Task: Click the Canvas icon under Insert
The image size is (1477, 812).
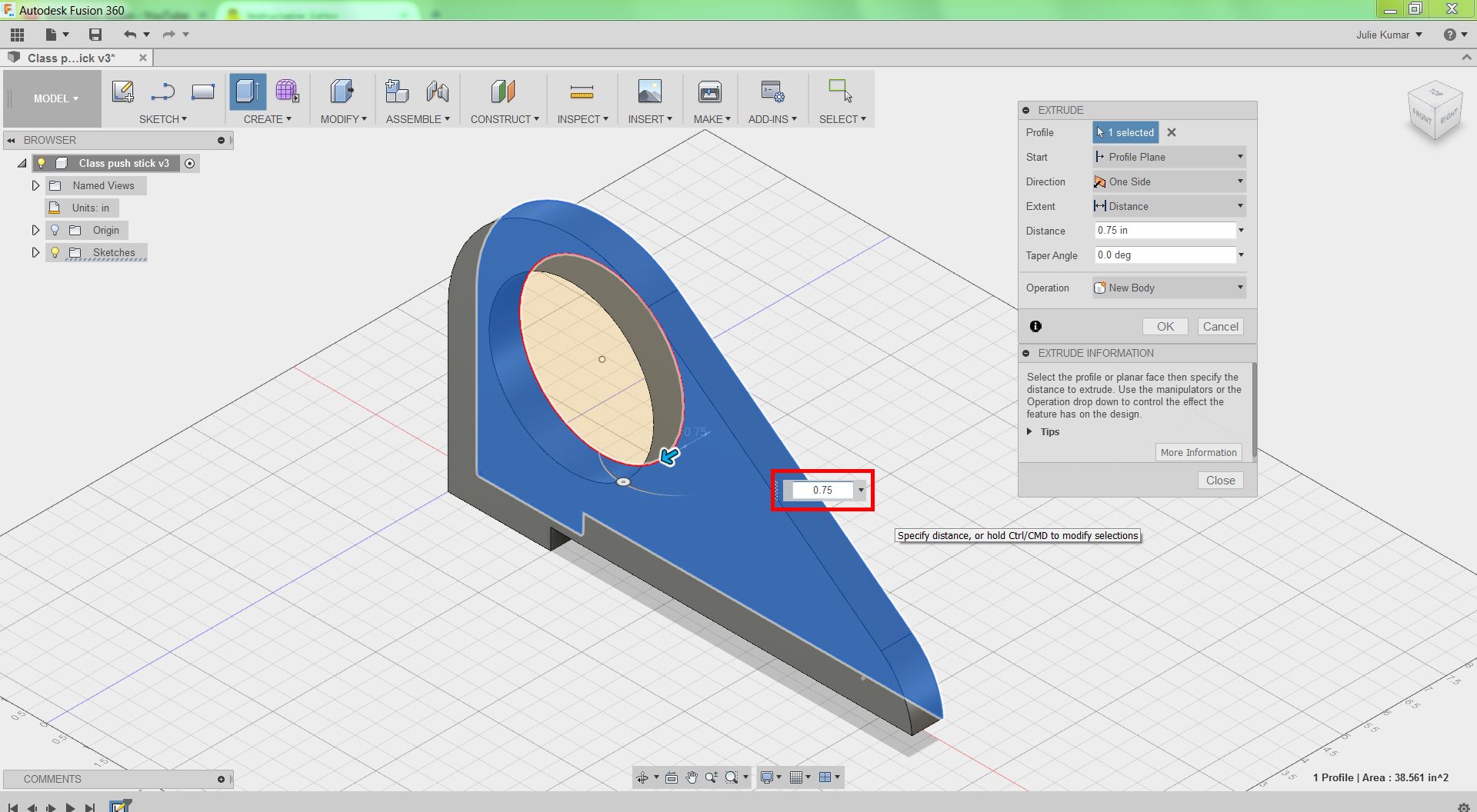Action: tap(649, 92)
